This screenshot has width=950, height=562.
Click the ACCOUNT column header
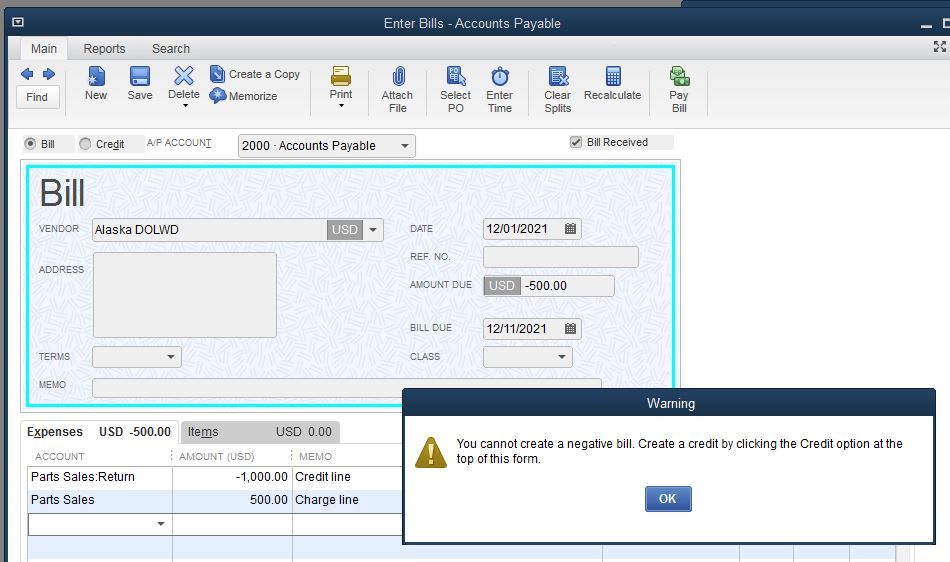click(x=59, y=457)
